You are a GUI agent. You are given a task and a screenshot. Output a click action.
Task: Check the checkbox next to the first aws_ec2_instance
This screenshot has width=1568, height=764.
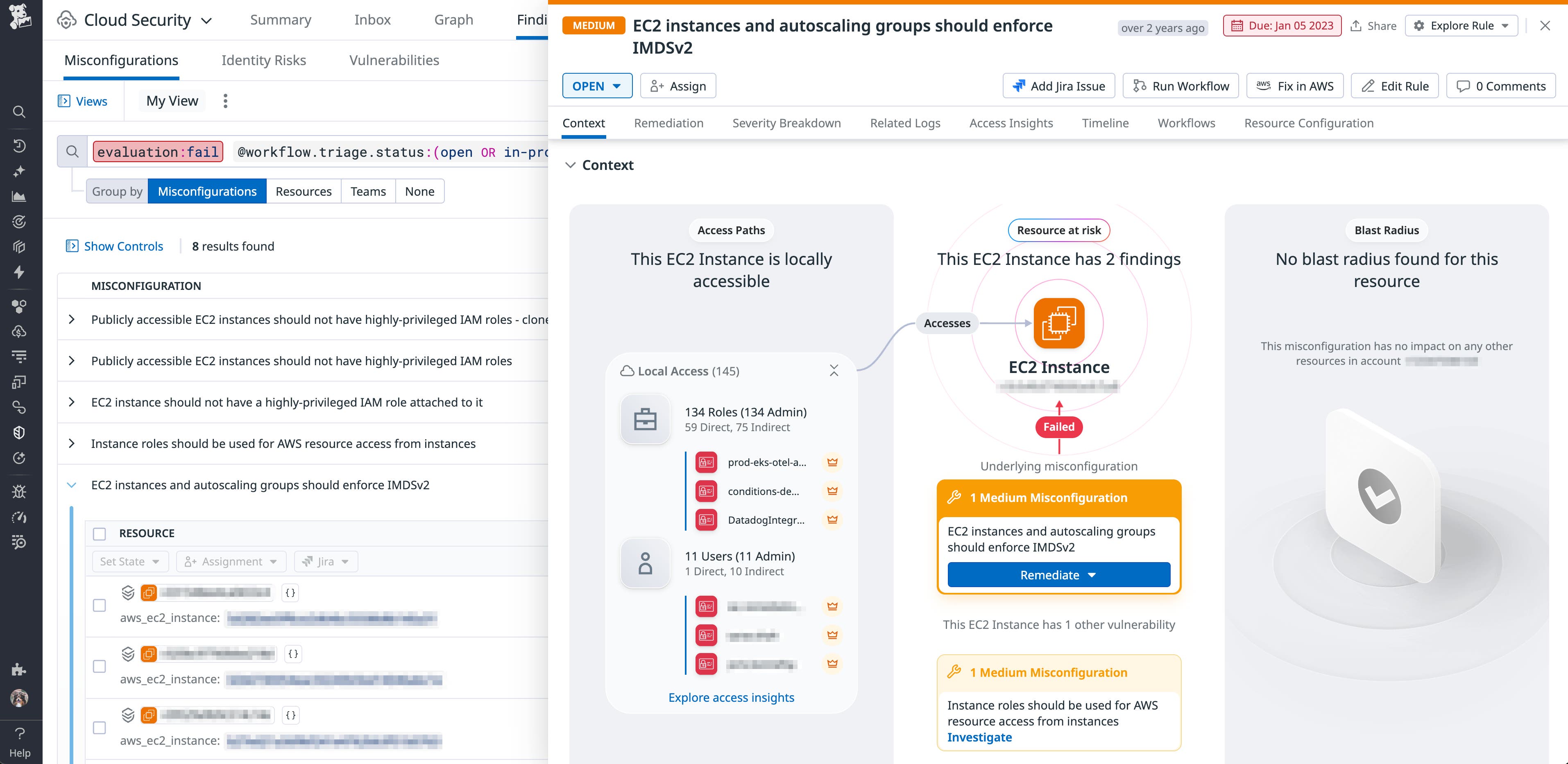(99, 606)
